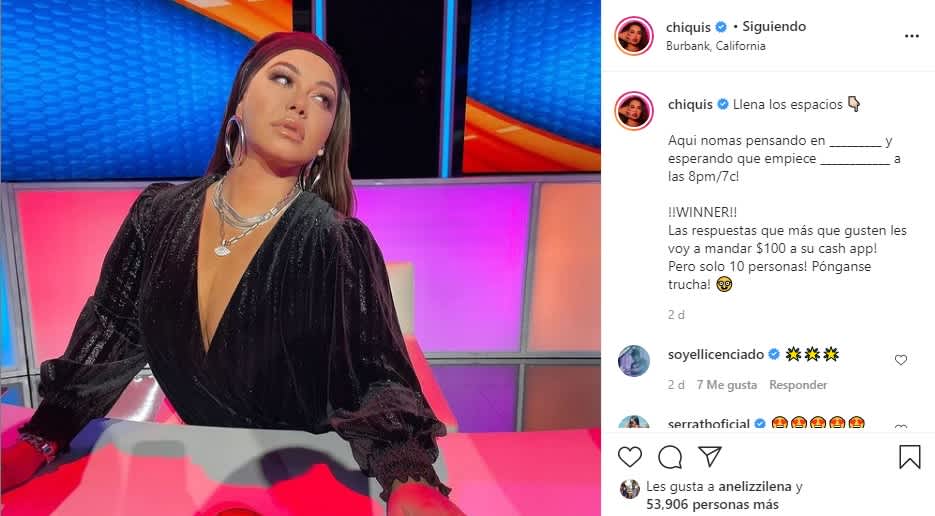Click the chiquis username in the caption

690,104
